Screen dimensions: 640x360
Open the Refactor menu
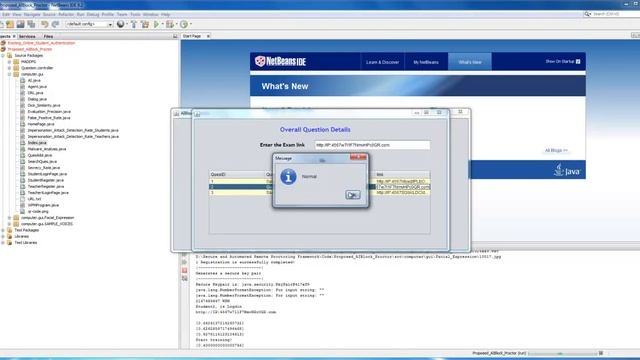pos(66,14)
